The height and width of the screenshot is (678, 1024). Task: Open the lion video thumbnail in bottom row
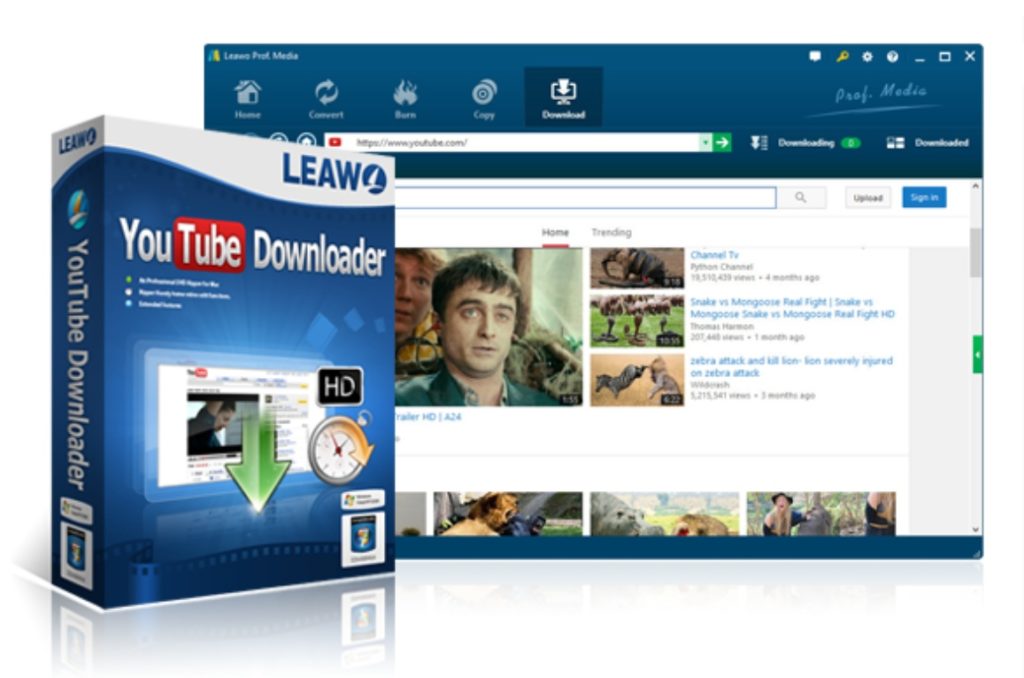pos(508,514)
